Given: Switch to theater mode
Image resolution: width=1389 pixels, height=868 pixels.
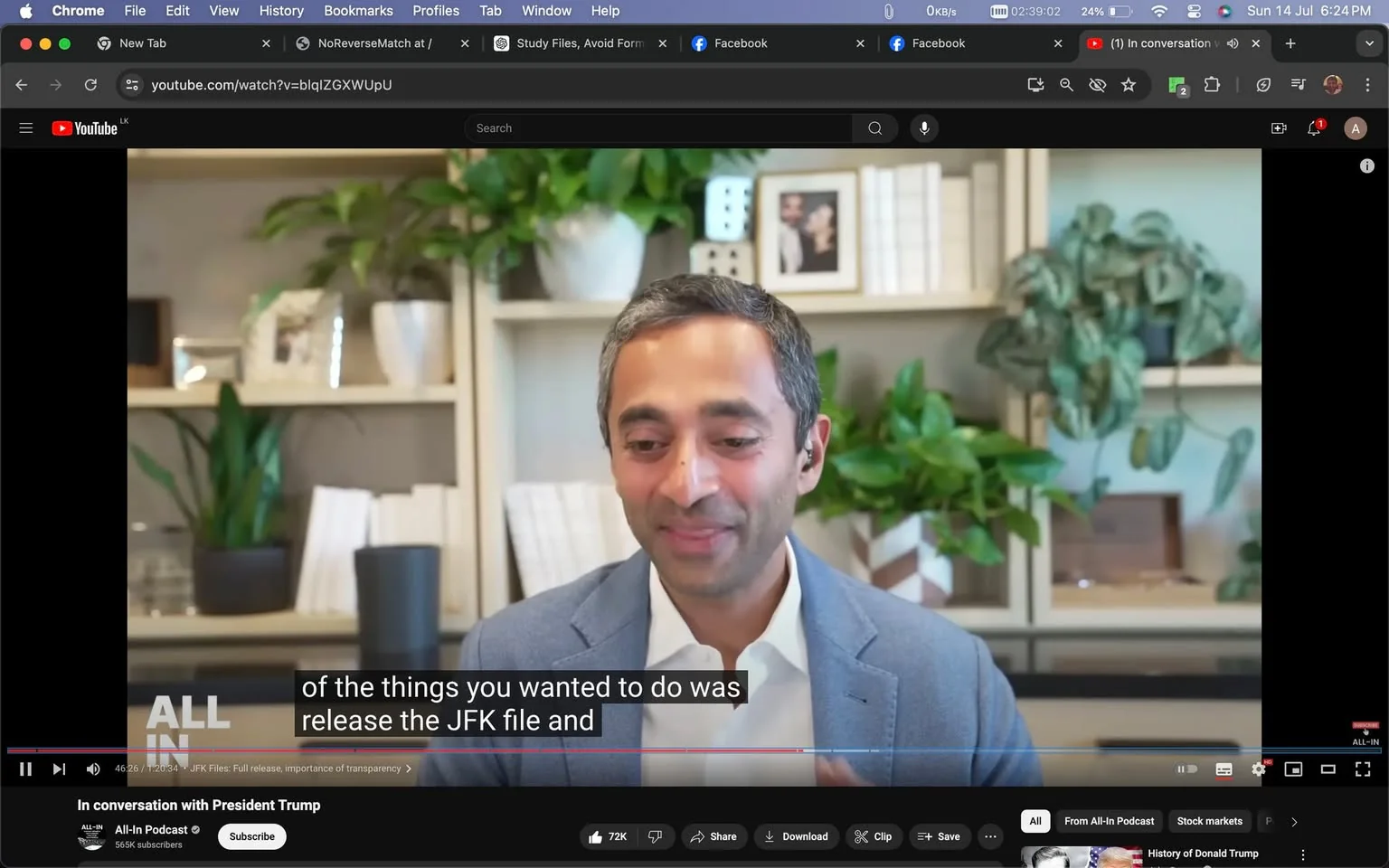Looking at the screenshot, I should coord(1328,769).
